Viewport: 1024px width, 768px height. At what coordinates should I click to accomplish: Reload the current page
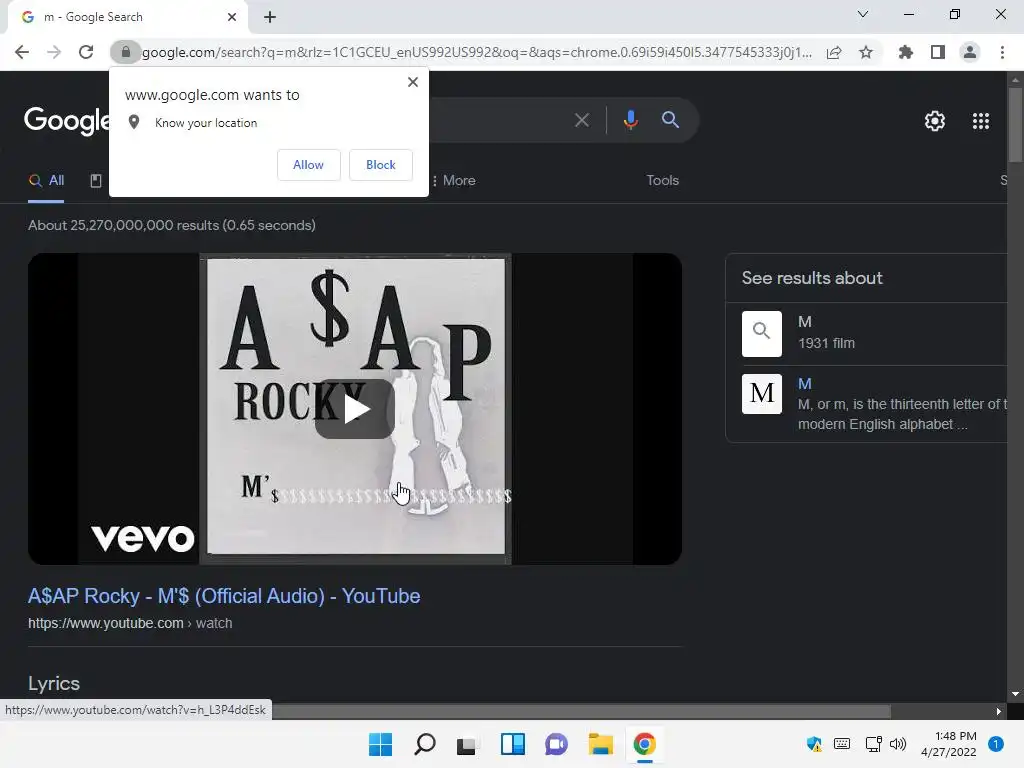(x=86, y=52)
